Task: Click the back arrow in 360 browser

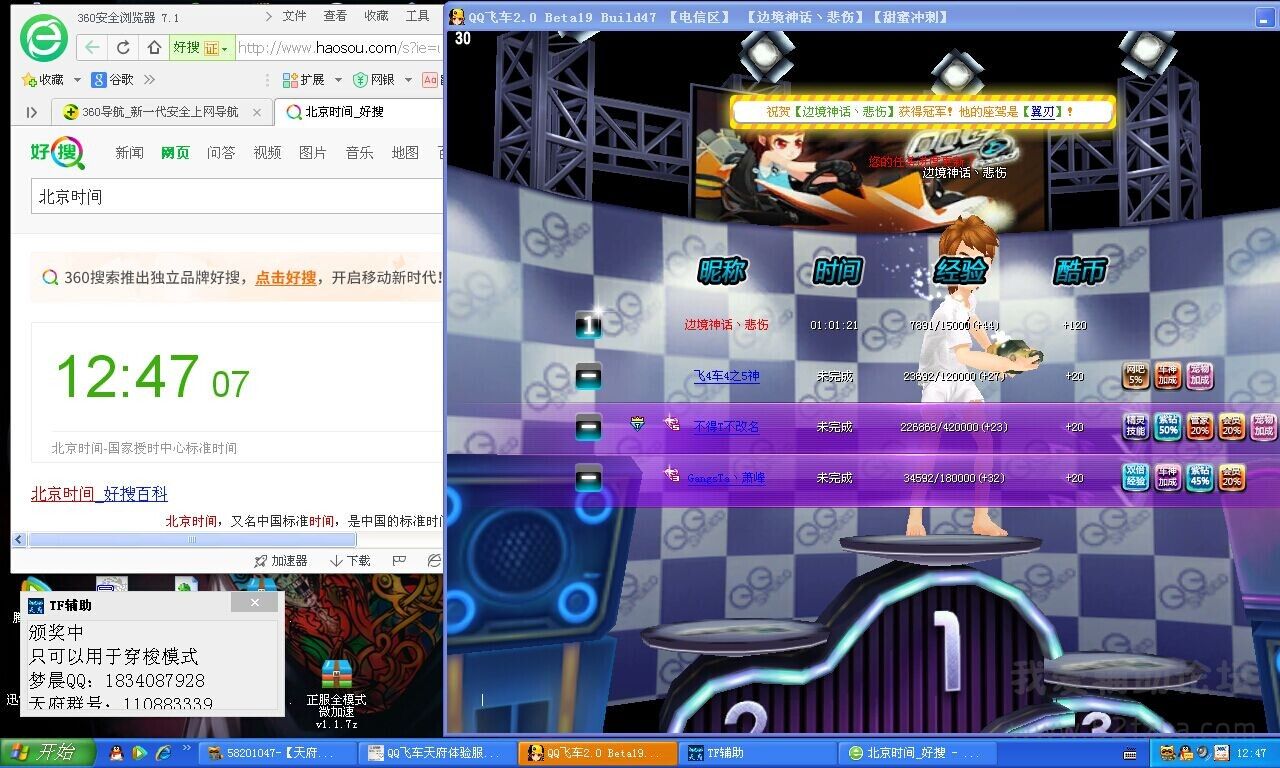Action: [92, 47]
